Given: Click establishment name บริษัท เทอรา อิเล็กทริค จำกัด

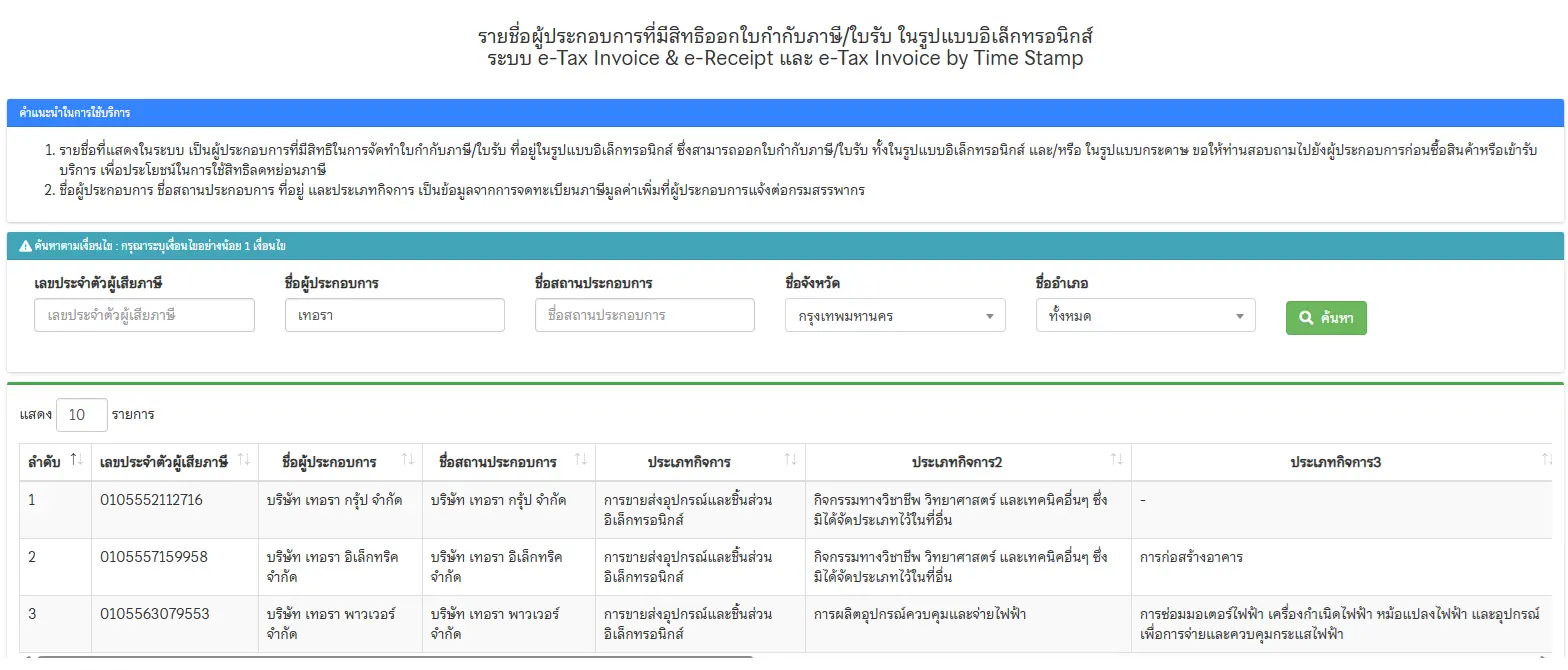Looking at the screenshot, I should click(497, 566).
